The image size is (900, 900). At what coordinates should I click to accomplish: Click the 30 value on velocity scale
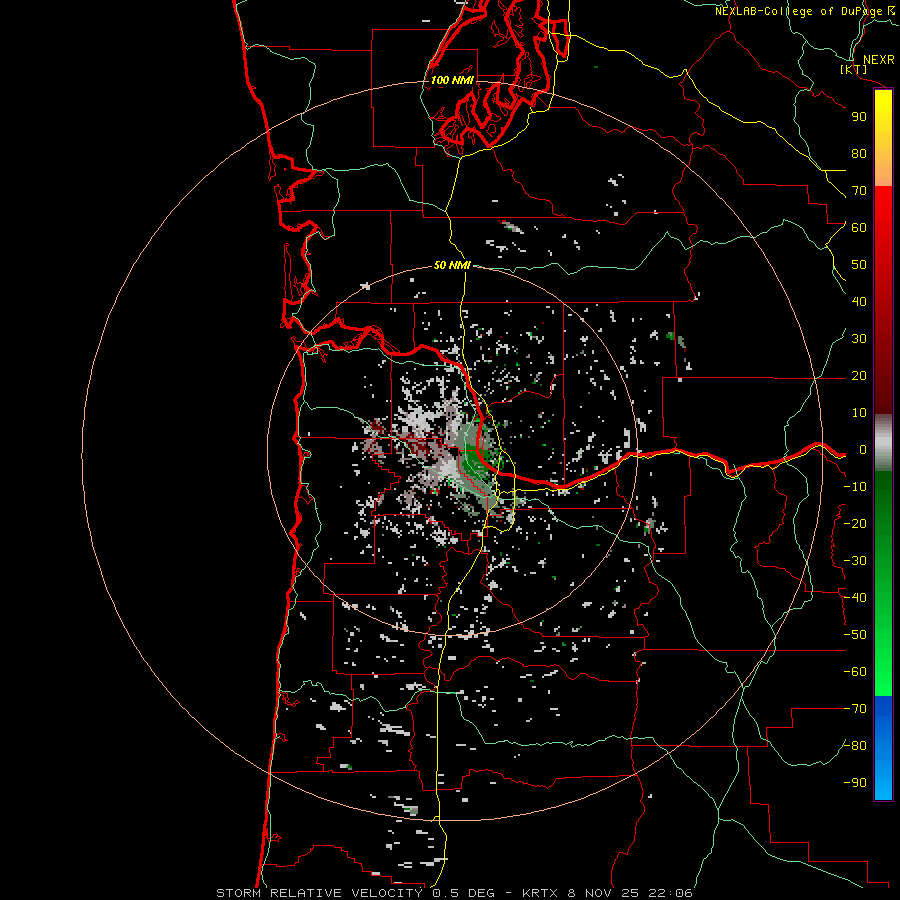pos(859,339)
